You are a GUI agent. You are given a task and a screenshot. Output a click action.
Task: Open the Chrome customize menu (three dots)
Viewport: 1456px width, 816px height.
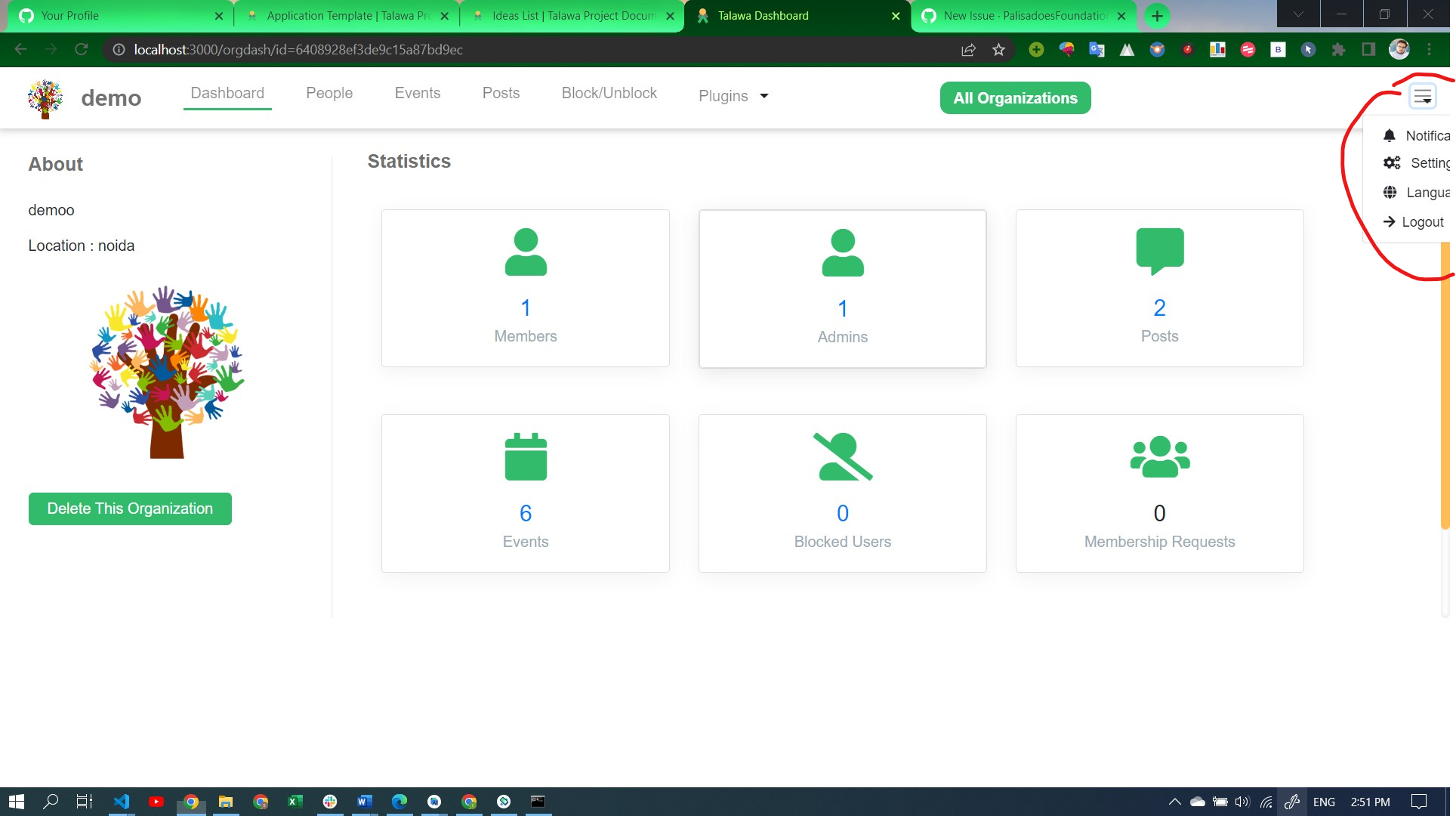click(1429, 50)
